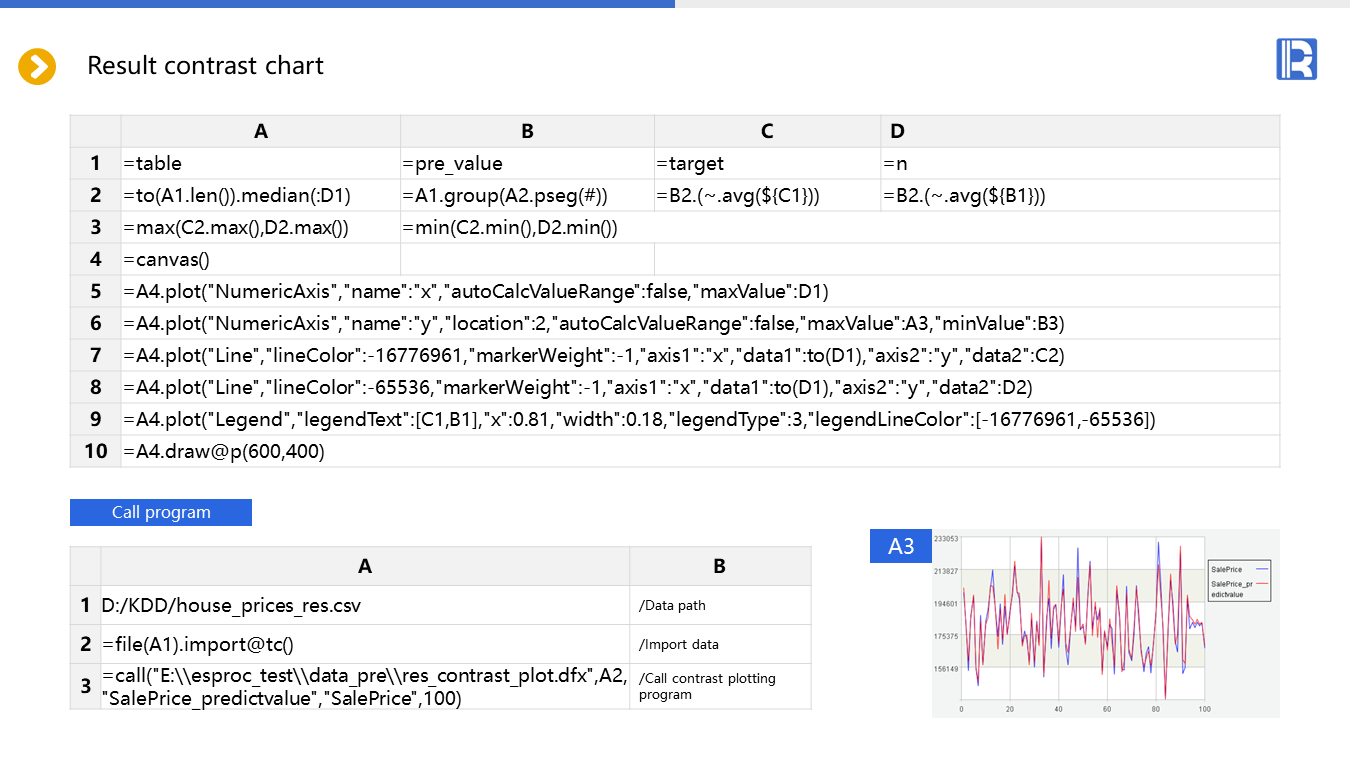Viewport: 1350px width, 759px height.
Task: Click the =A1.group(A2.pseg(#)) cell
Action: click(527, 195)
